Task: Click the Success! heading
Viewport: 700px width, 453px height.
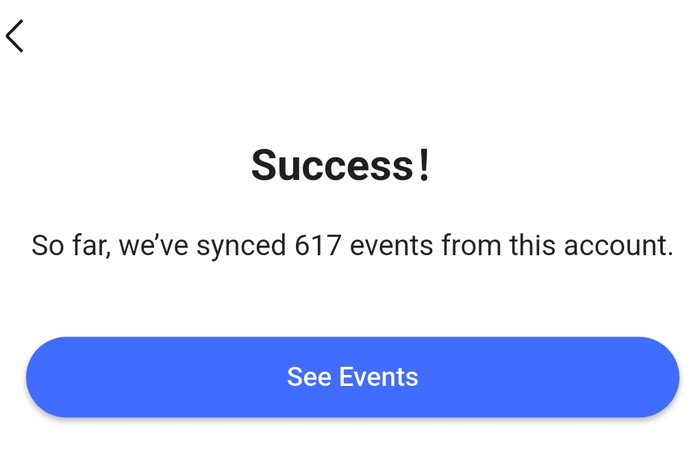Action: click(341, 165)
